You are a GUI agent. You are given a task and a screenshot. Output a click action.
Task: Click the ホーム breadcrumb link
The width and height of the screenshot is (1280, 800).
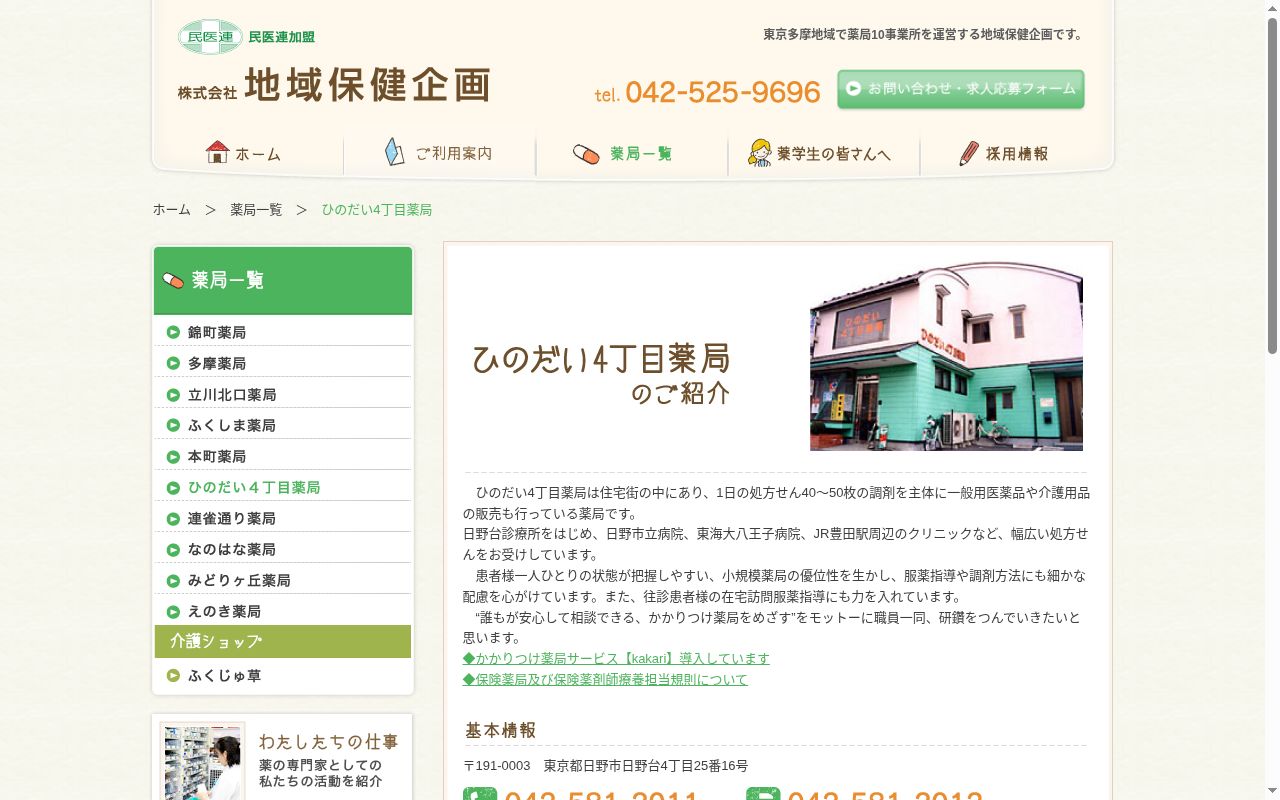click(x=172, y=209)
